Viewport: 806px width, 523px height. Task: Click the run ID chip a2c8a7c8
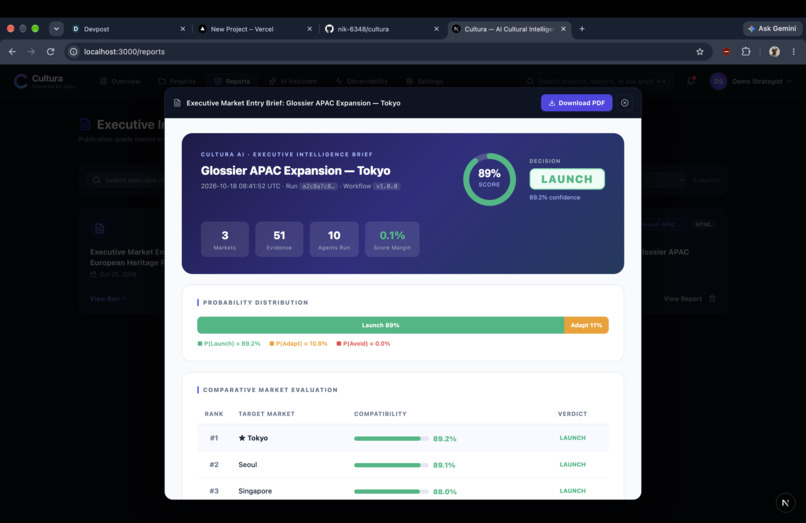point(318,186)
